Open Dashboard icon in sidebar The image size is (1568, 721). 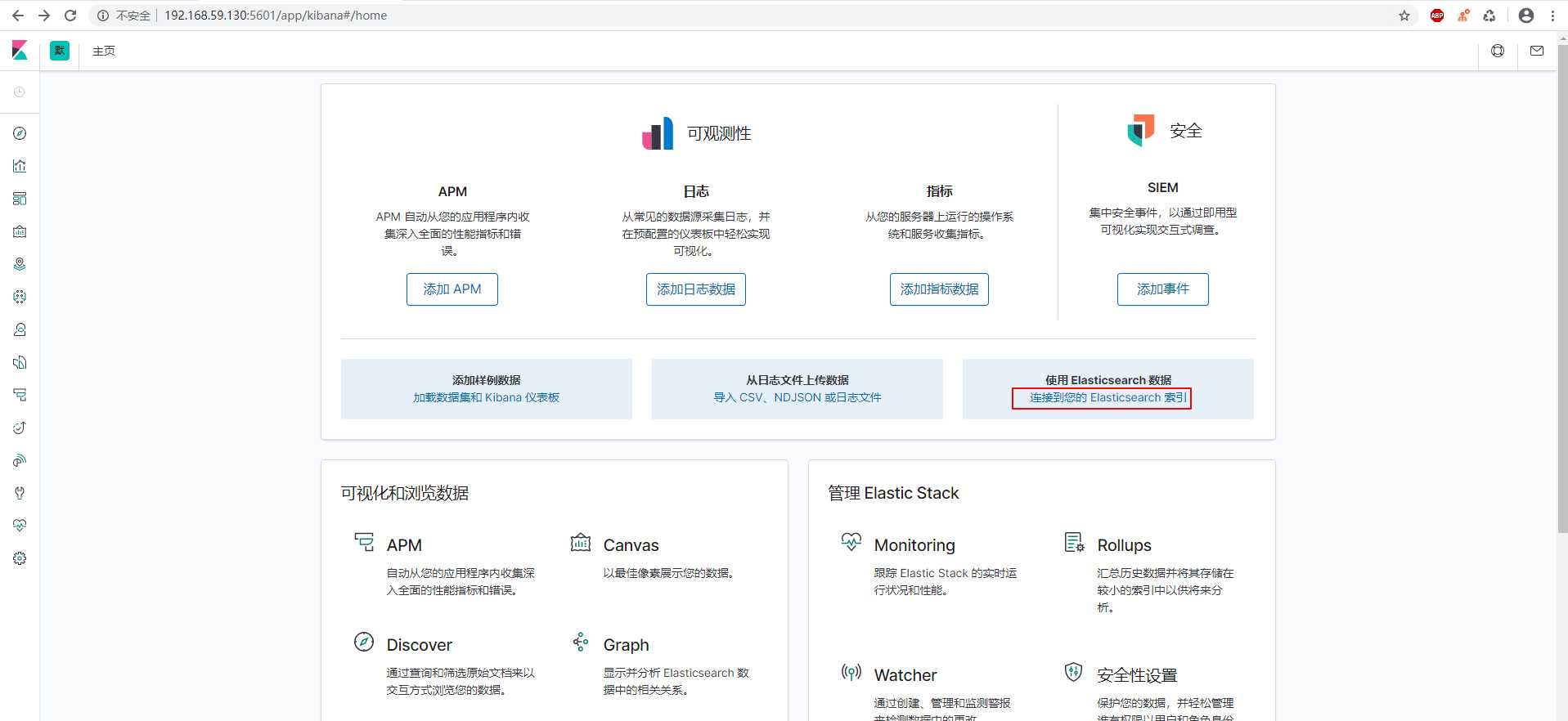pos(20,199)
